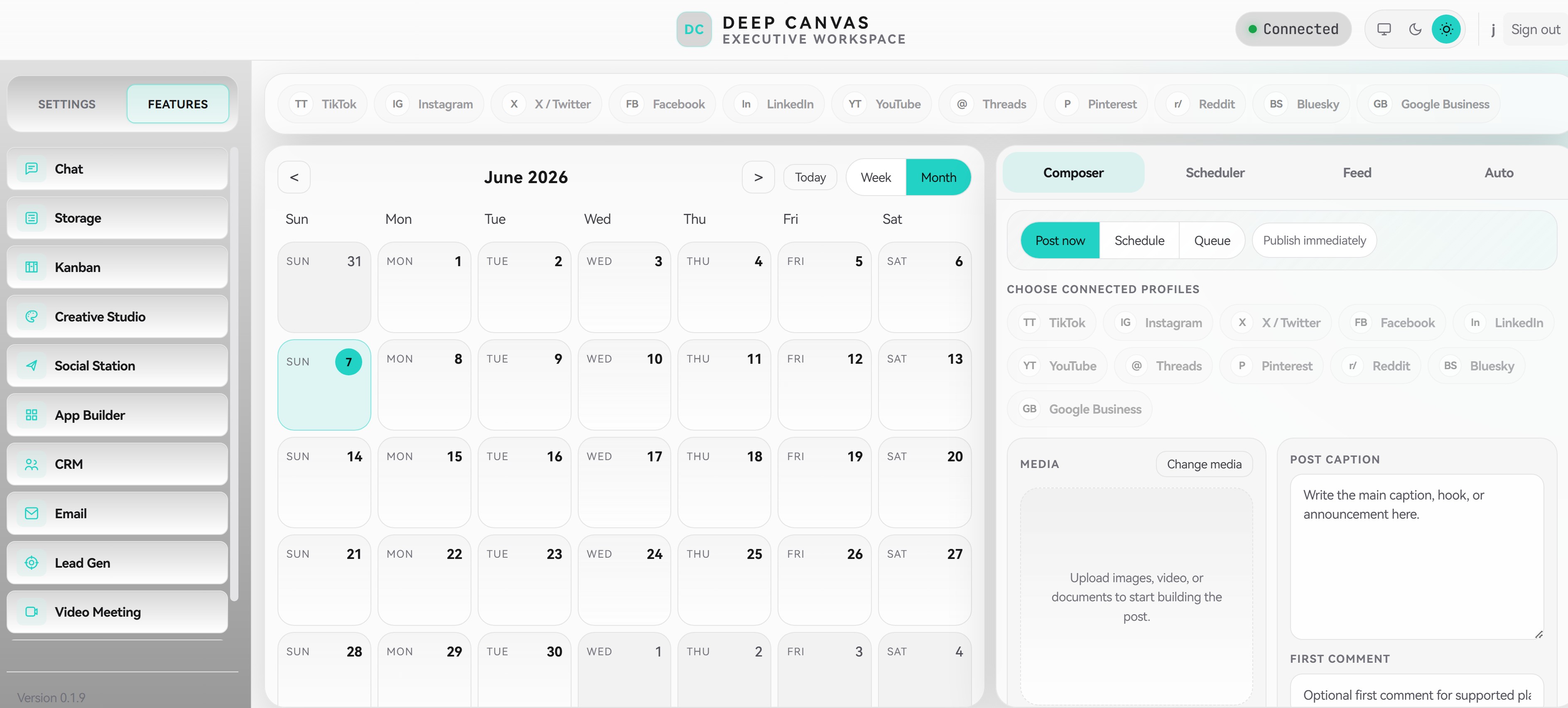Open Chat via its sidebar icon
The image size is (1568, 708).
click(x=32, y=169)
